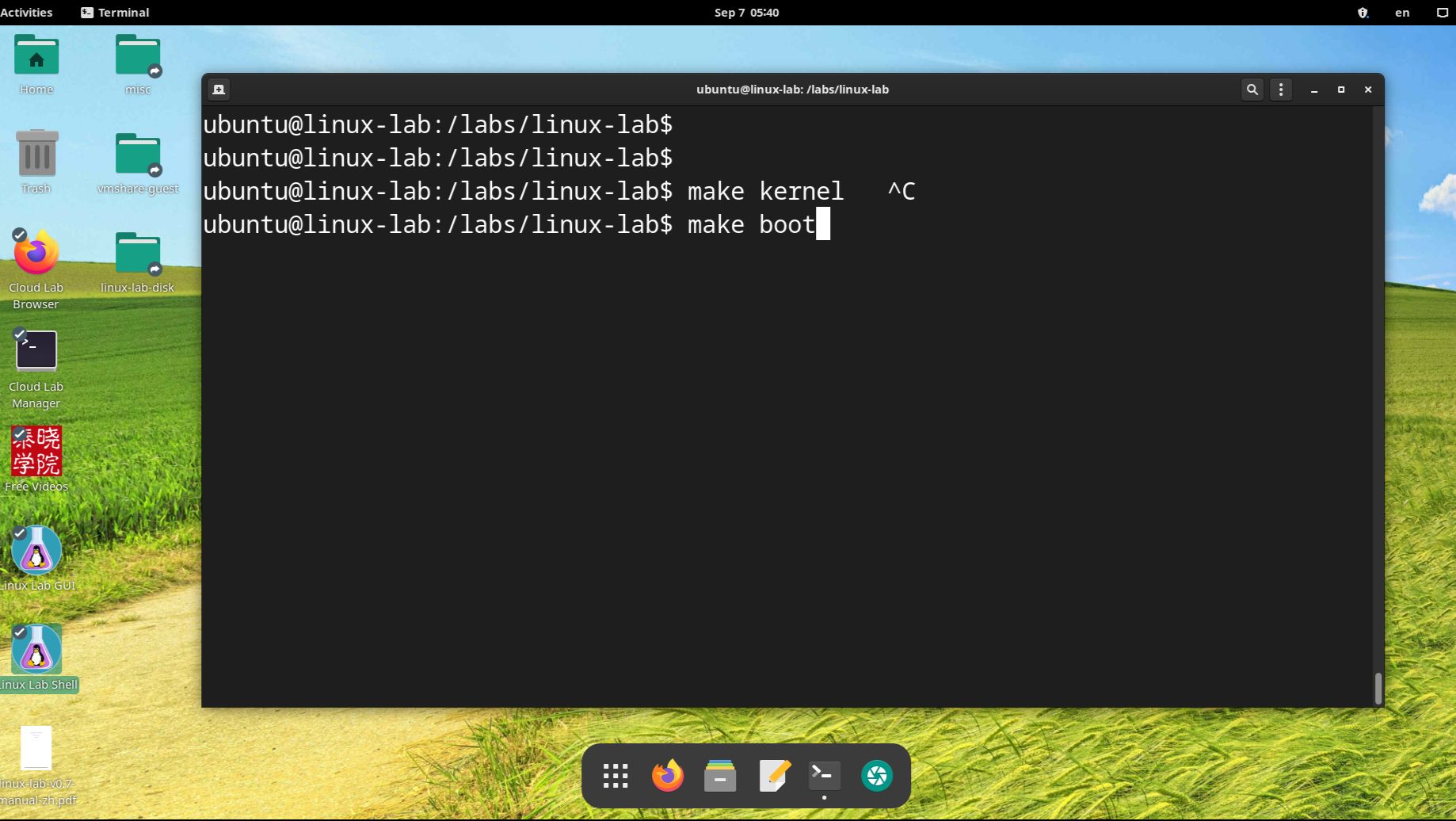The width and height of the screenshot is (1456, 821).
Task: Open the 'en' keyboard layout menu
Action: (1401, 12)
